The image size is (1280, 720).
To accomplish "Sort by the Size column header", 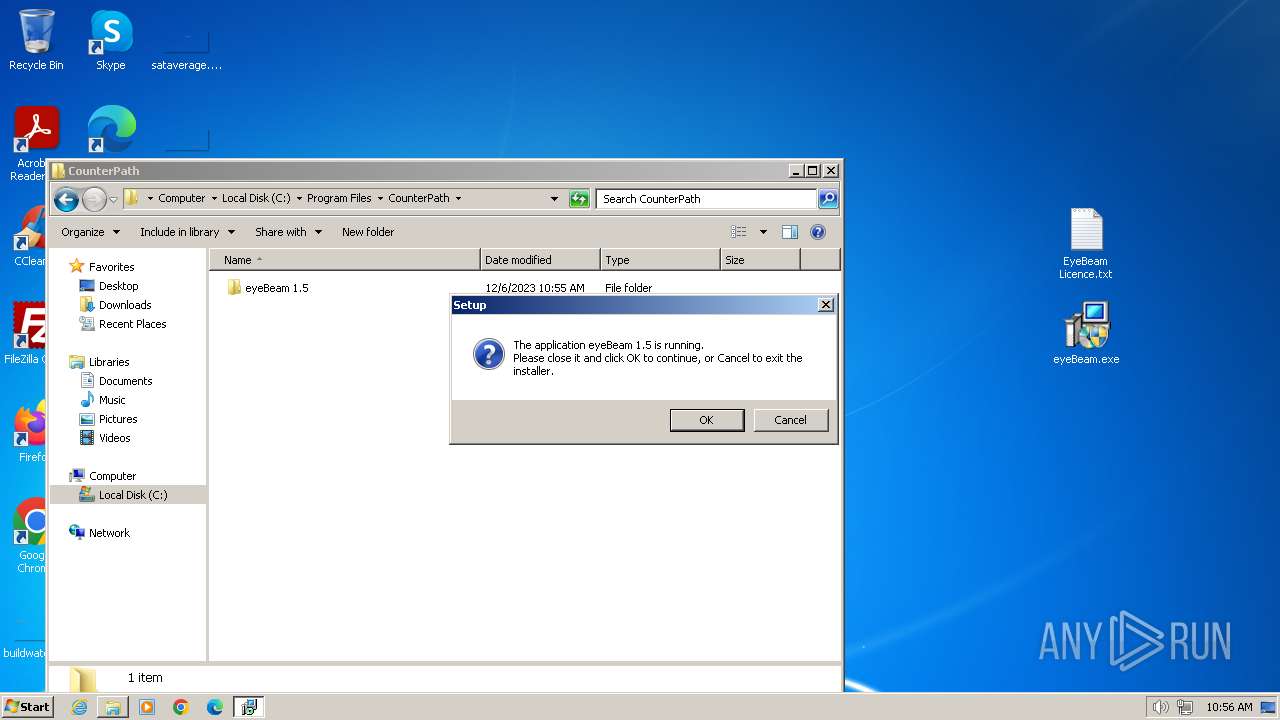I will [x=760, y=260].
